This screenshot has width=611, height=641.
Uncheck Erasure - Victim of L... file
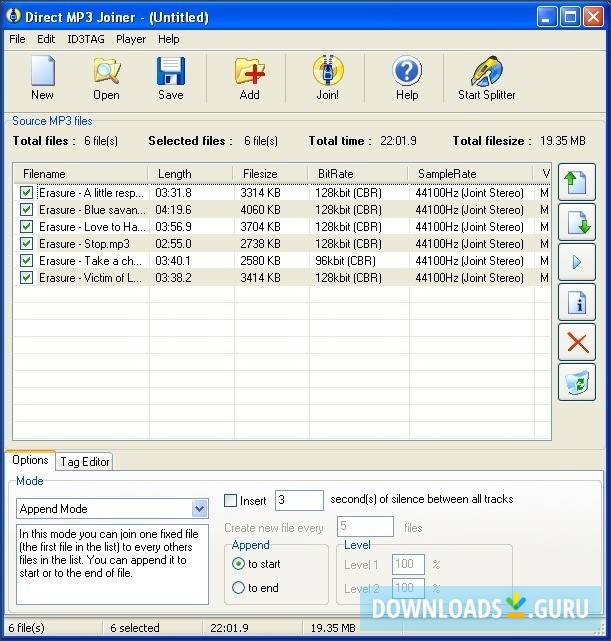coord(27,278)
